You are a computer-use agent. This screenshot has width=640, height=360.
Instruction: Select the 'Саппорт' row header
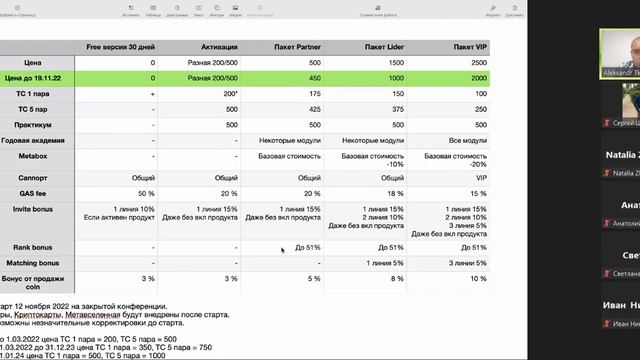point(37,178)
